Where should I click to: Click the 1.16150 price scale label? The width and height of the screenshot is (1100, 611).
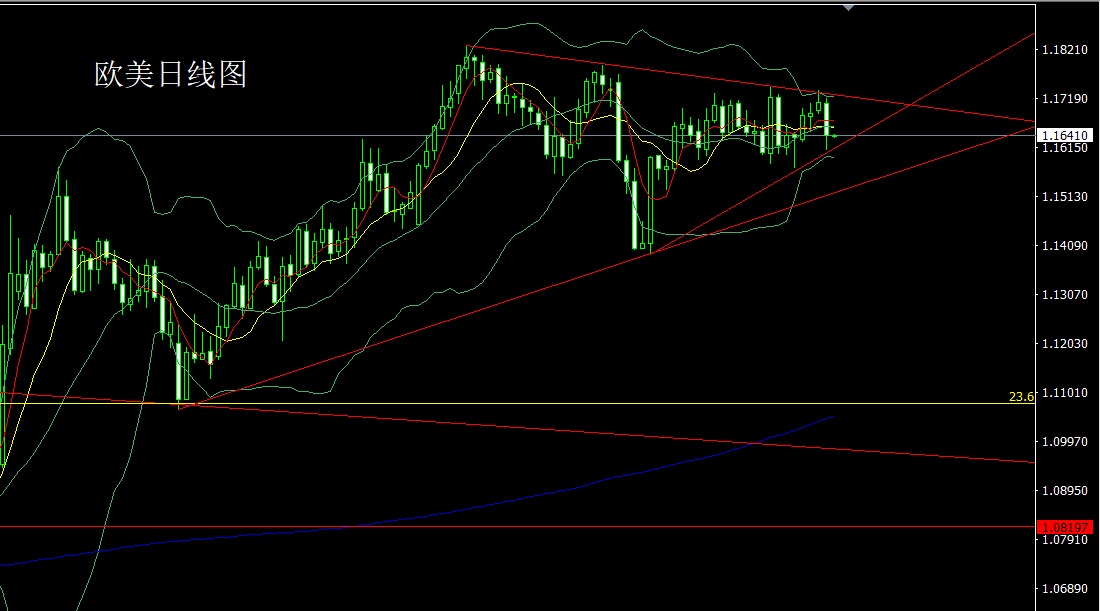(x=1065, y=148)
